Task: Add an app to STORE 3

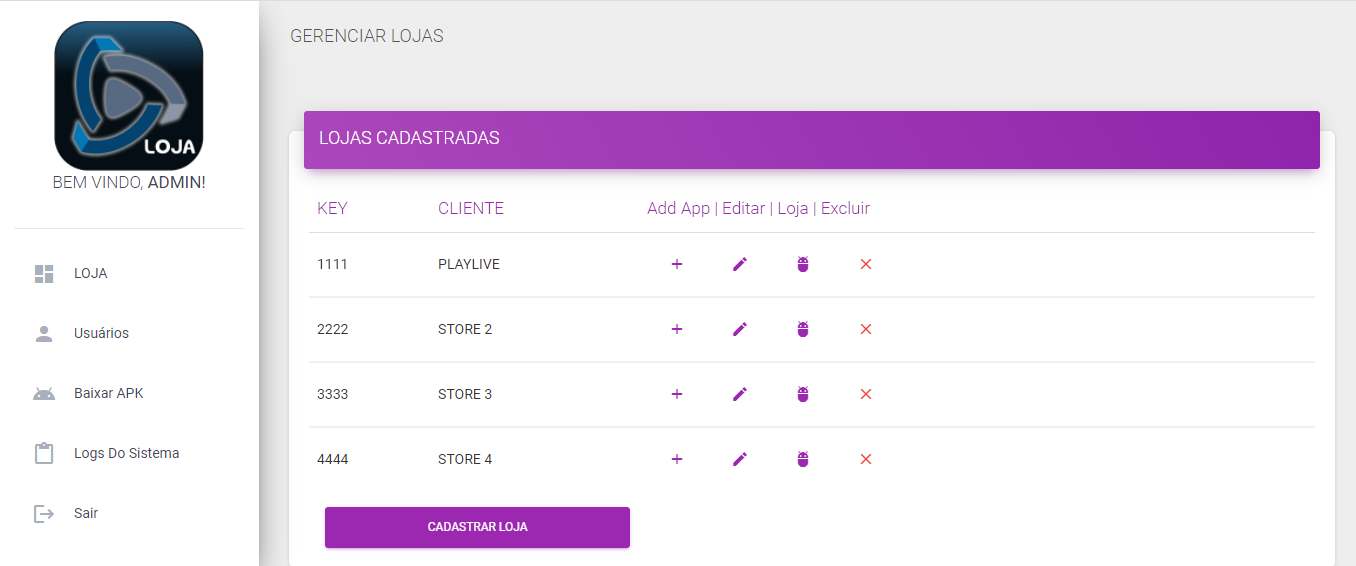Action: [x=677, y=394]
